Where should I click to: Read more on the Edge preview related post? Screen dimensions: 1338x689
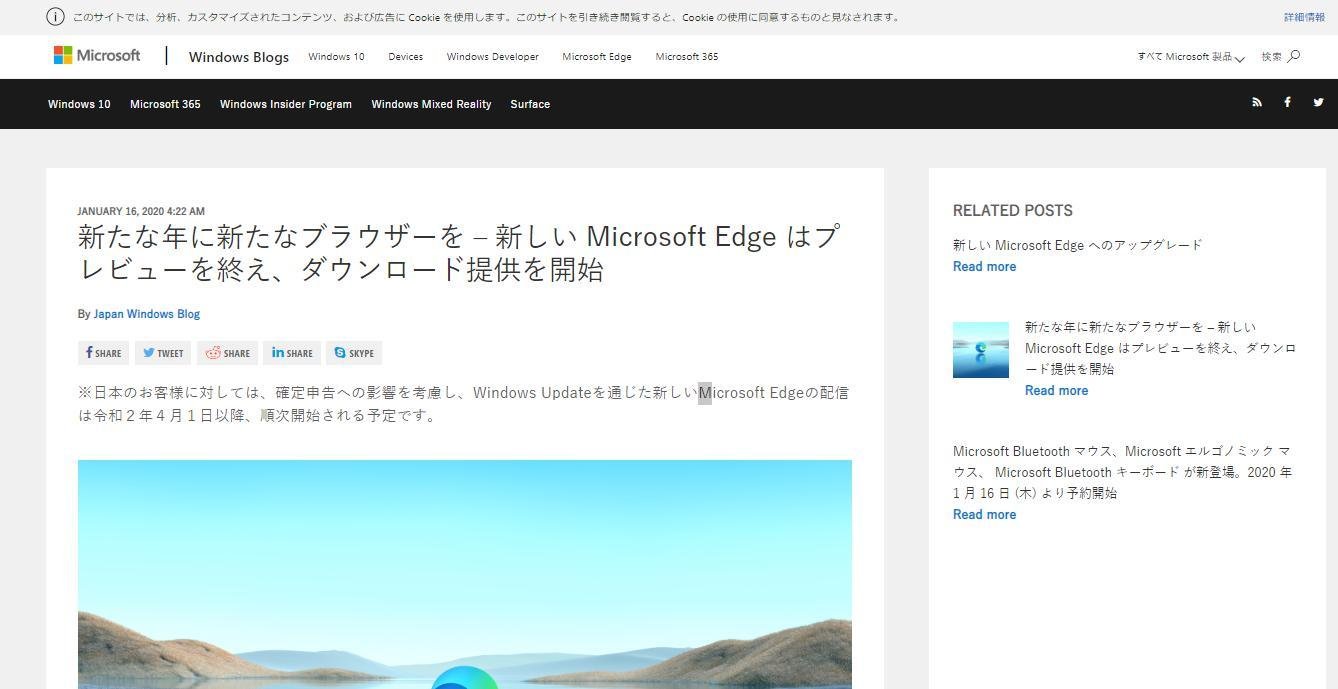click(x=1056, y=390)
